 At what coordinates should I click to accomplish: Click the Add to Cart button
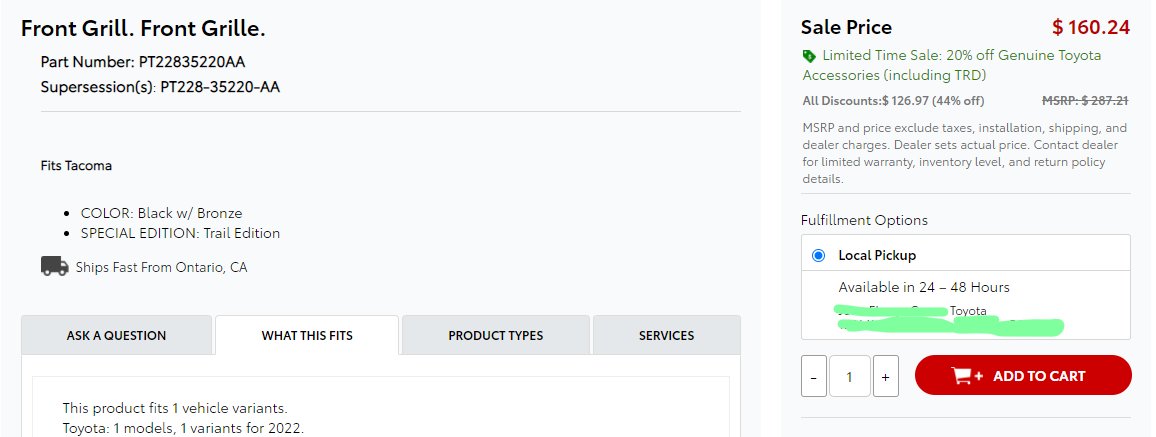coord(1023,375)
